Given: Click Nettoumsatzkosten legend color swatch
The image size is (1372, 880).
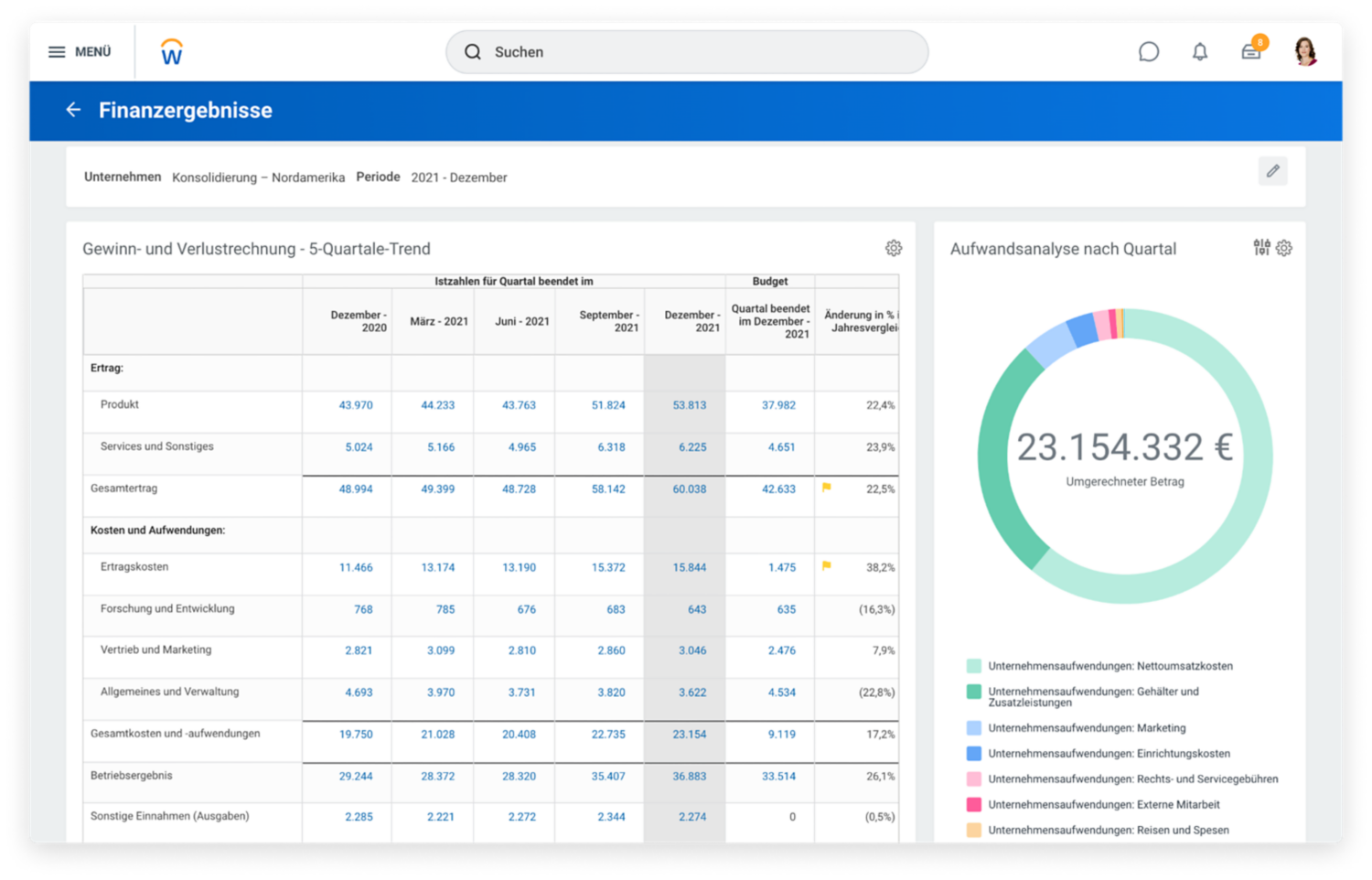Looking at the screenshot, I should click(x=974, y=666).
